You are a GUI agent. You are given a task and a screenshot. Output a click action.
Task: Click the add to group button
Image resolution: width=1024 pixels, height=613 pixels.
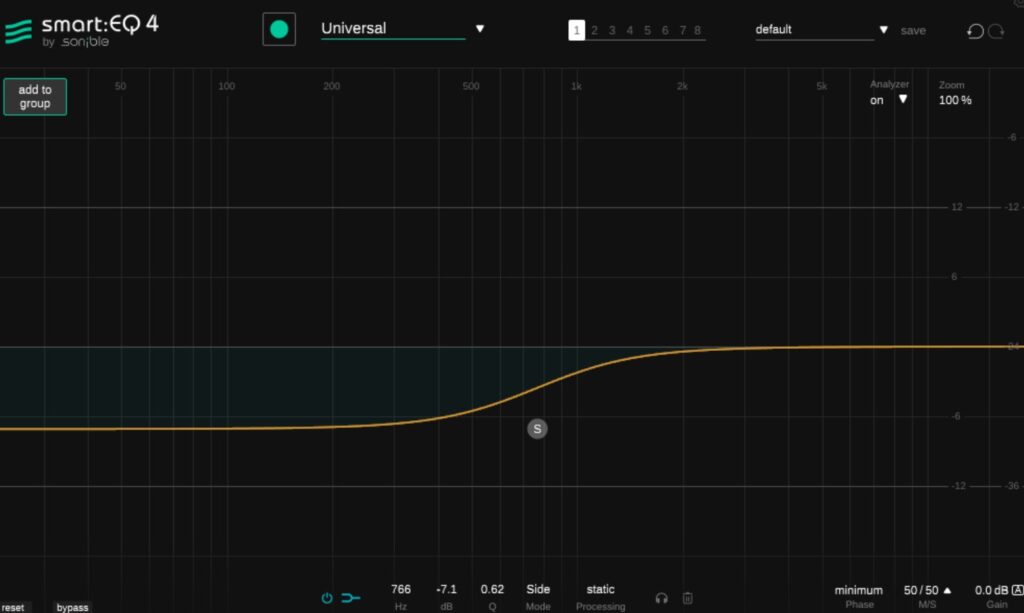point(35,97)
